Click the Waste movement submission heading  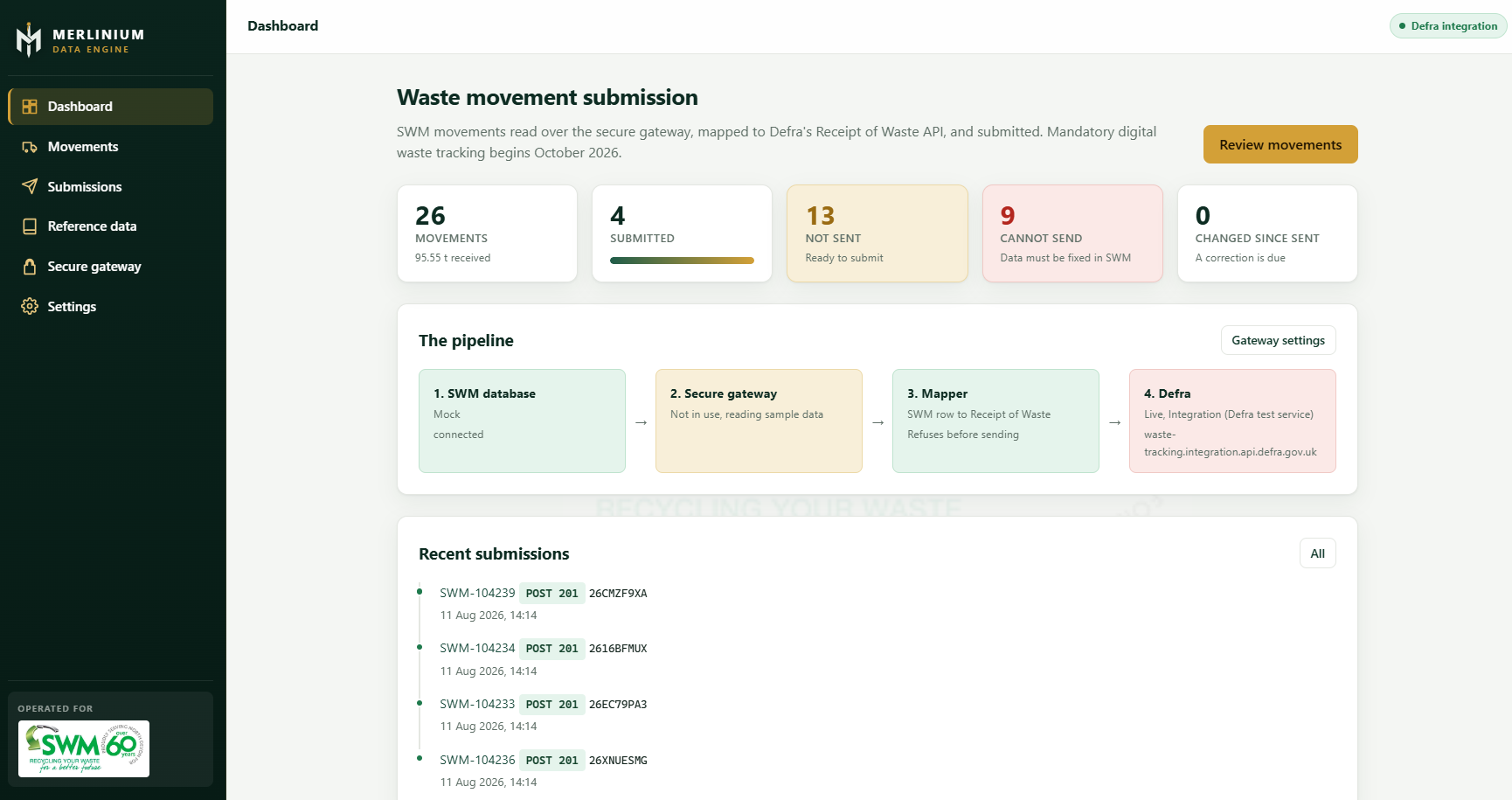tap(547, 97)
